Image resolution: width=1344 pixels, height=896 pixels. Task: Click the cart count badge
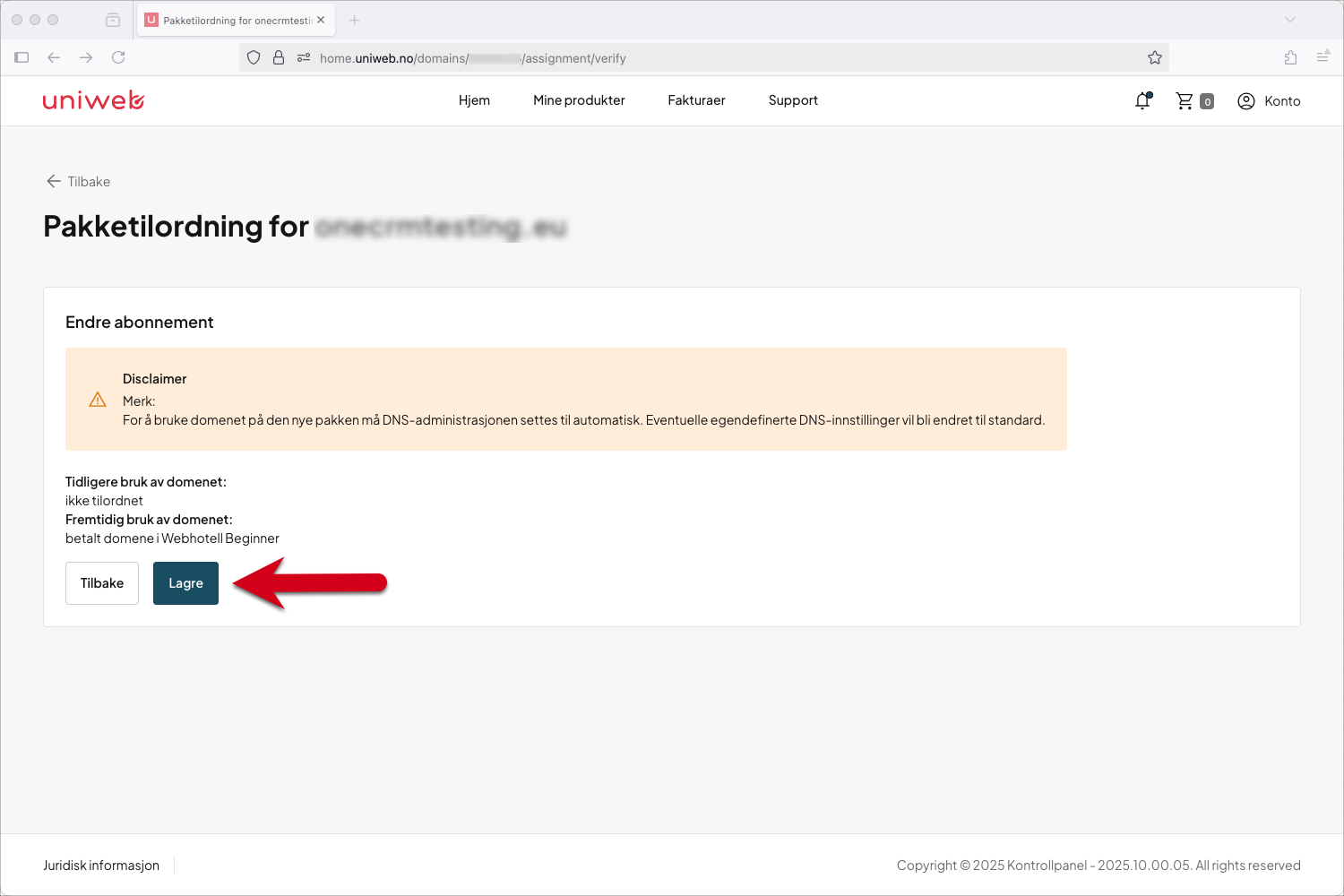pos(1207,102)
